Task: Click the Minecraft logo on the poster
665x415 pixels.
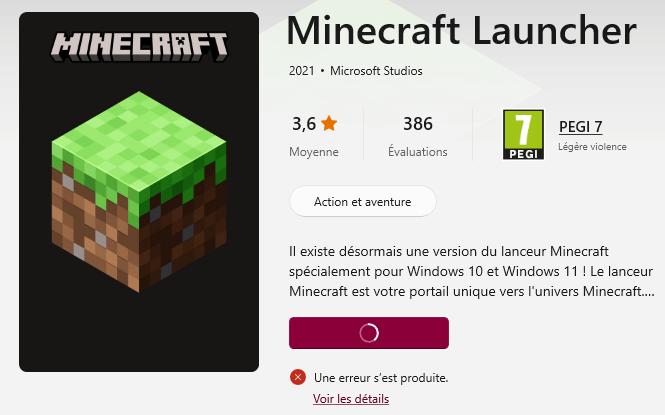Action: coord(139,47)
